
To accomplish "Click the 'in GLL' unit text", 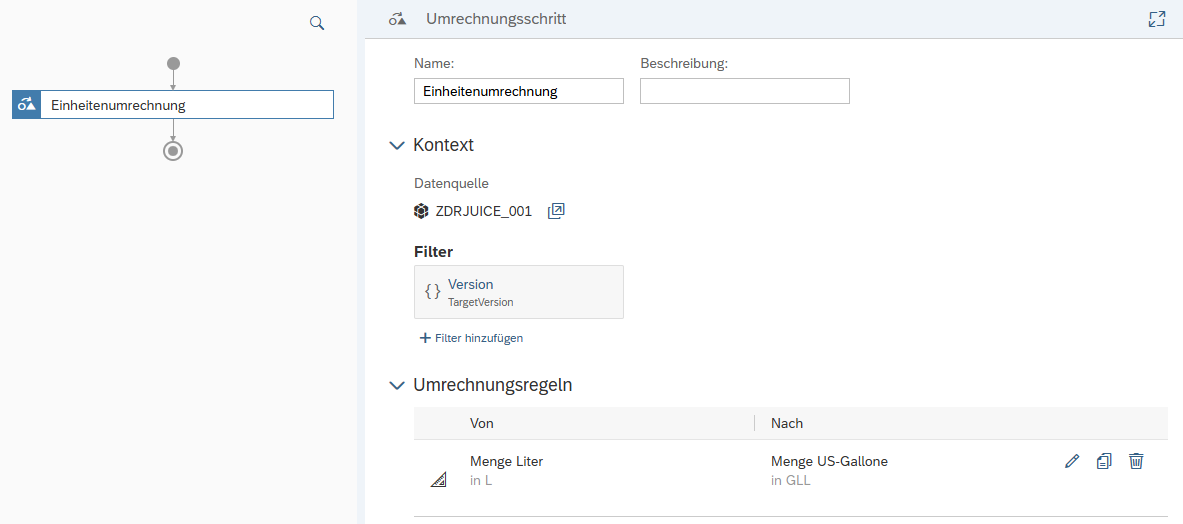I will pos(791,481).
